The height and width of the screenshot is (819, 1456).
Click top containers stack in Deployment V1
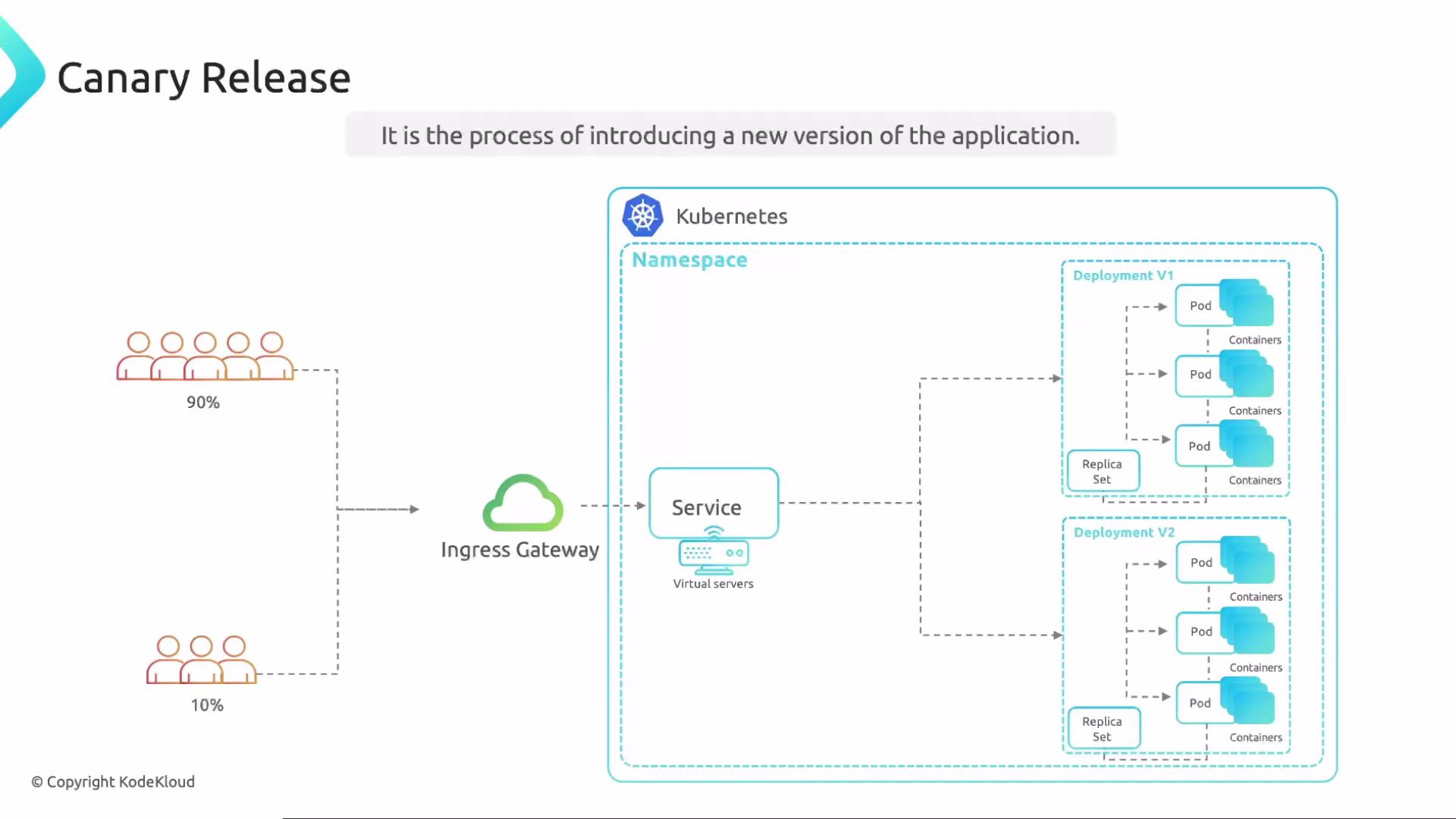pyautogui.click(x=1247, y=303)
